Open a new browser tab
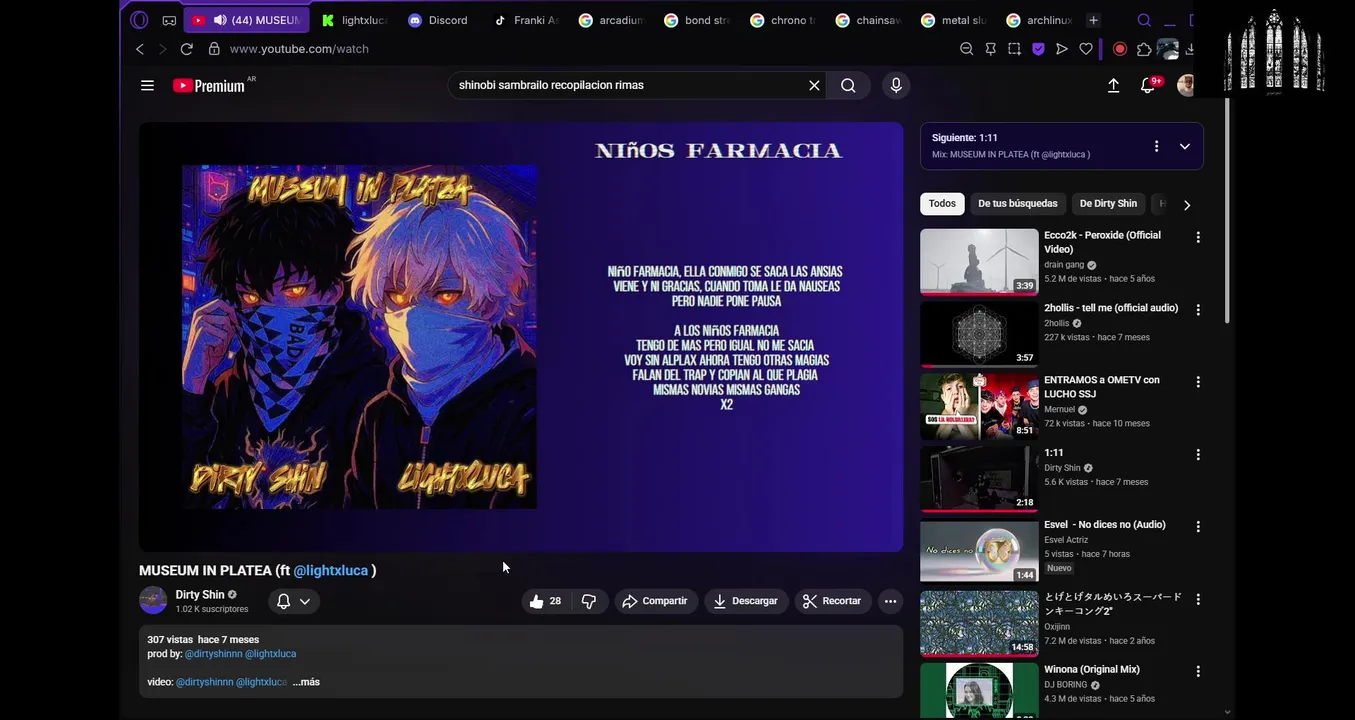The width and height of the screenshot is (1355, 720). coord(1094,20)
